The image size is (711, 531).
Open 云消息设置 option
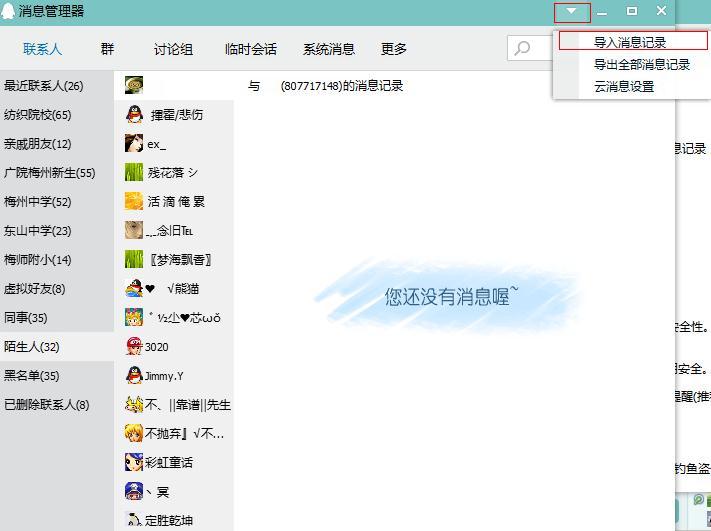coord(624,86)
